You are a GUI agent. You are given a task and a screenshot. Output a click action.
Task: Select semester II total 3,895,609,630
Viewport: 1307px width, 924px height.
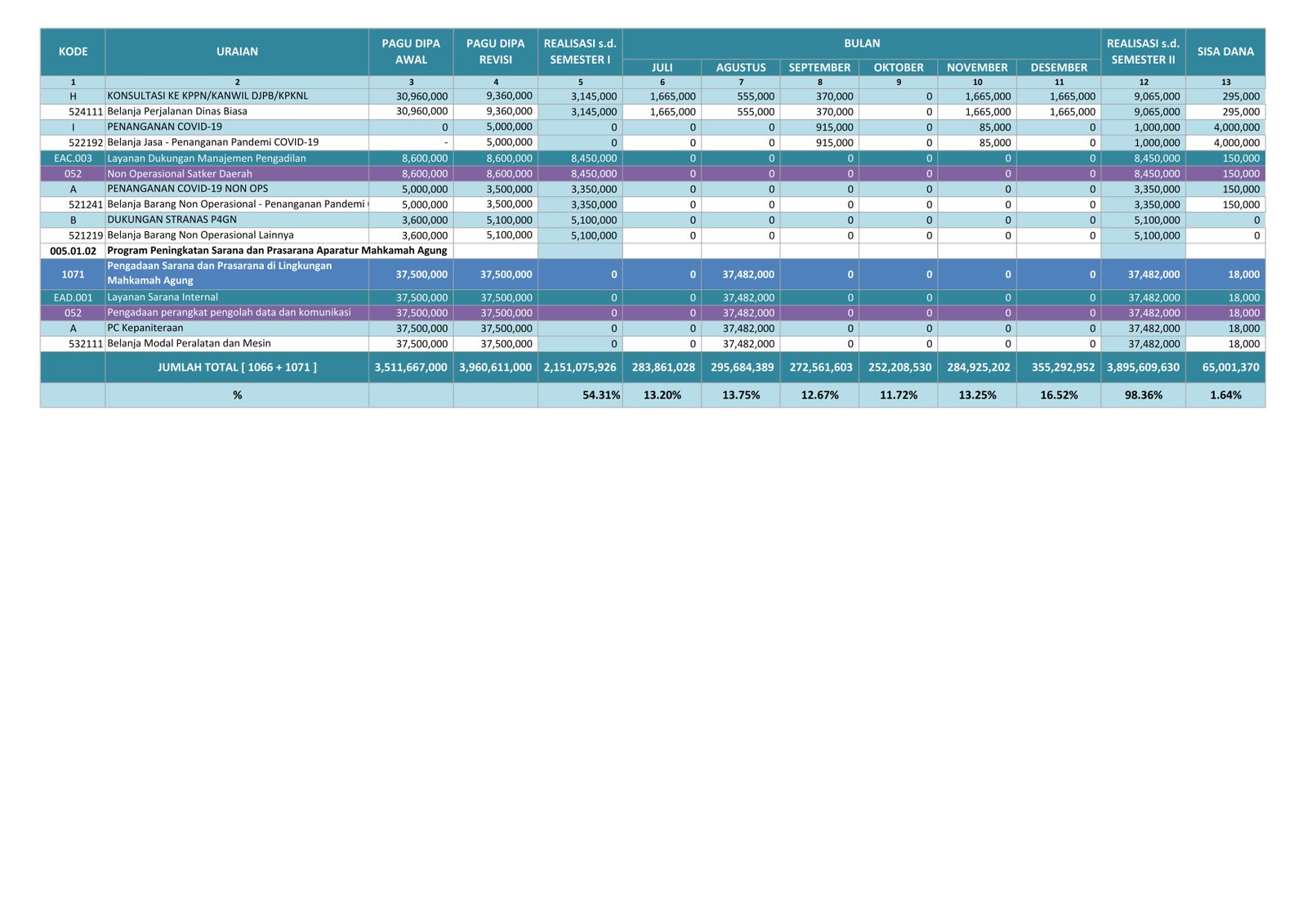[x=1144, y=368]
